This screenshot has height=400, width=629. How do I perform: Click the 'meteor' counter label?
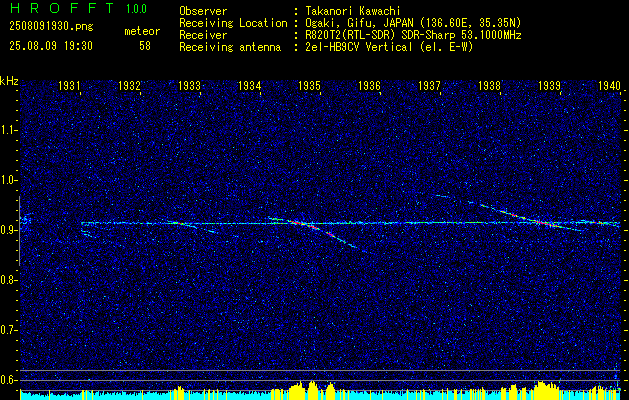pos(142,31)
